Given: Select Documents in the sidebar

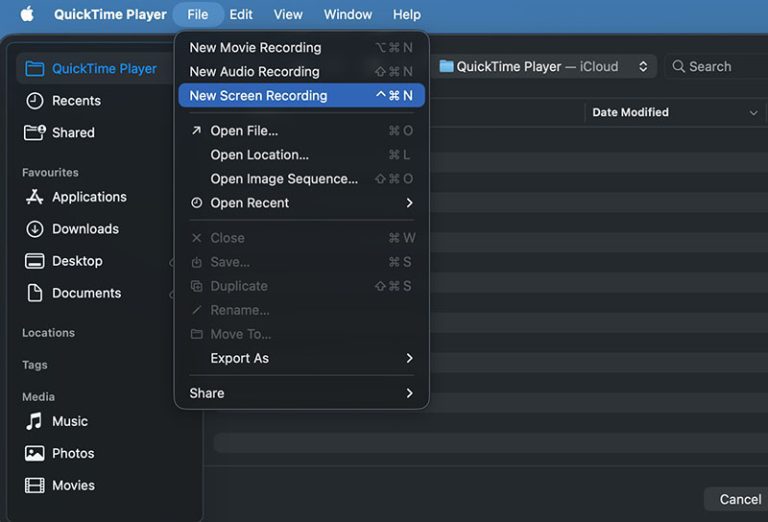Looking at the screenshot, I should [87, 293].
